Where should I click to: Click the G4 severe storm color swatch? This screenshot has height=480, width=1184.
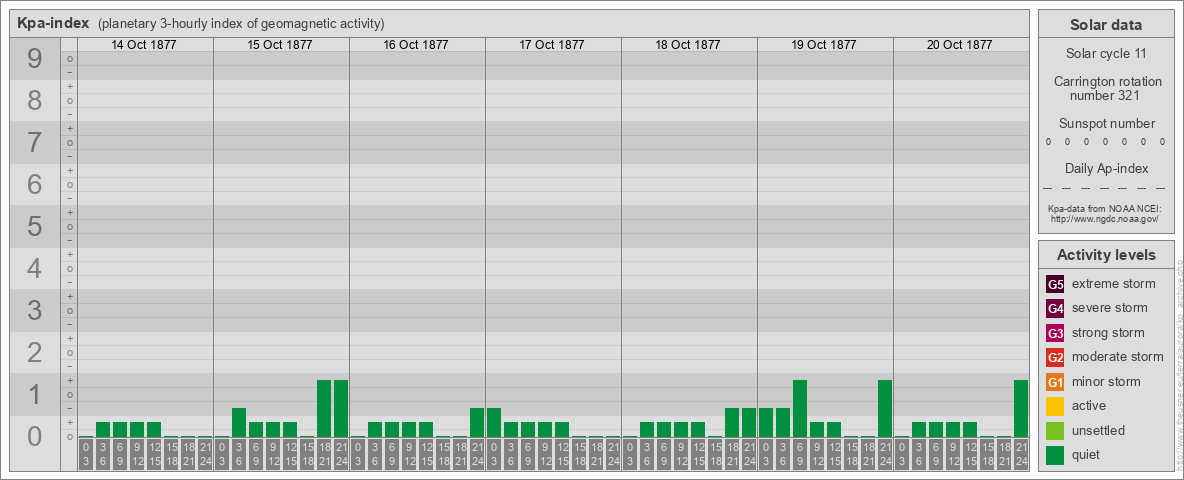[x=1055, y=308]
